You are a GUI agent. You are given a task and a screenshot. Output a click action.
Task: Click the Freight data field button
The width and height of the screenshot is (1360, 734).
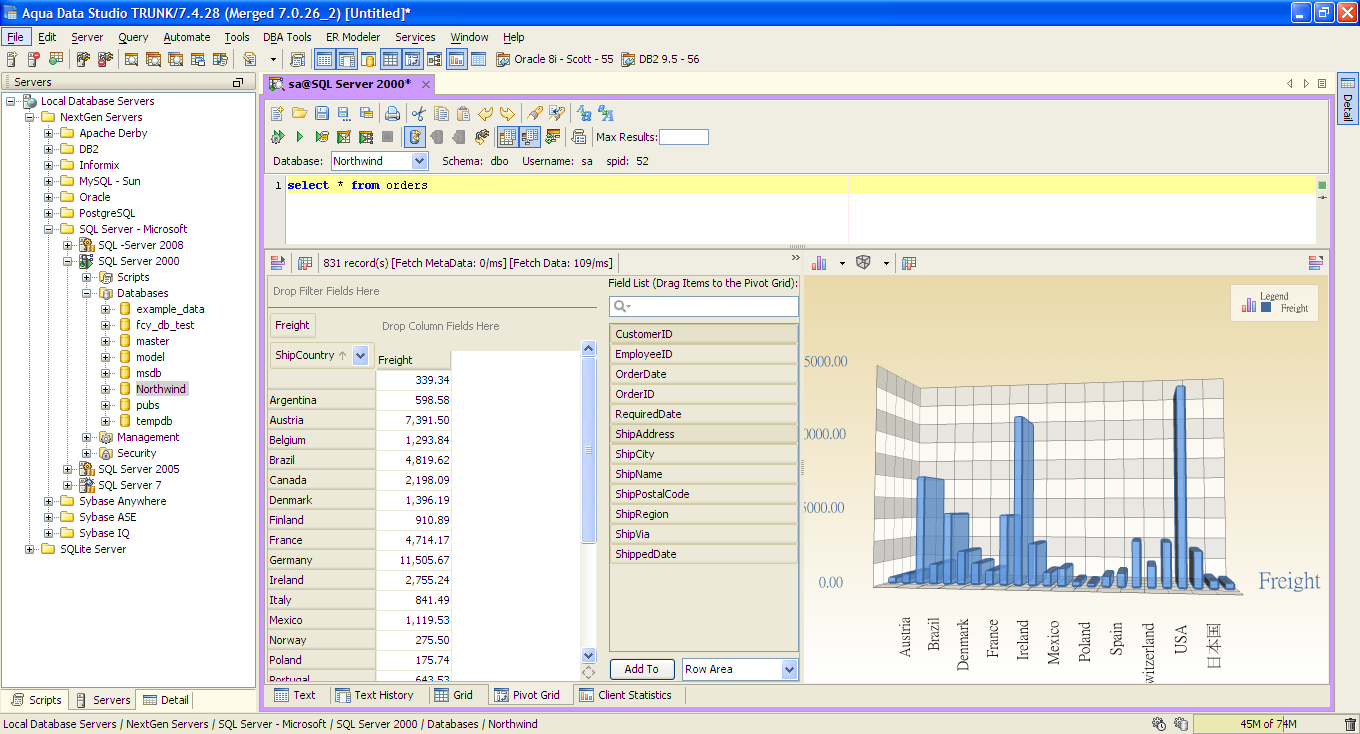tap(292, 325)
